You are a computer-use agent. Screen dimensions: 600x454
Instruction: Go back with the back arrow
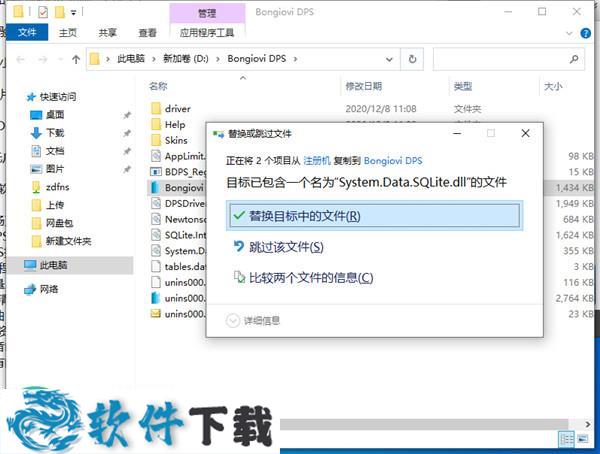[x=21, y=59]
